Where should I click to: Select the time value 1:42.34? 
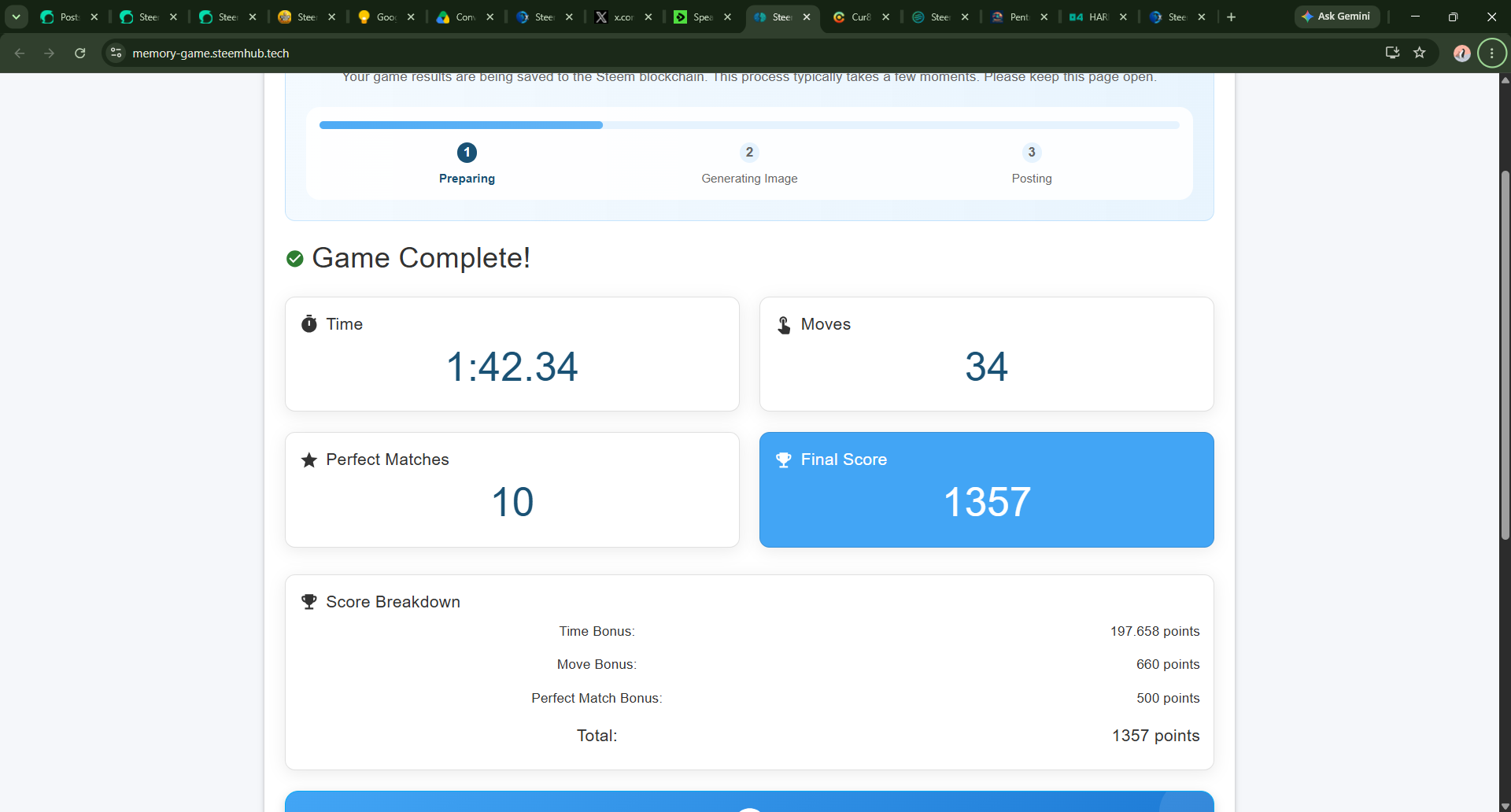(512, 367)
